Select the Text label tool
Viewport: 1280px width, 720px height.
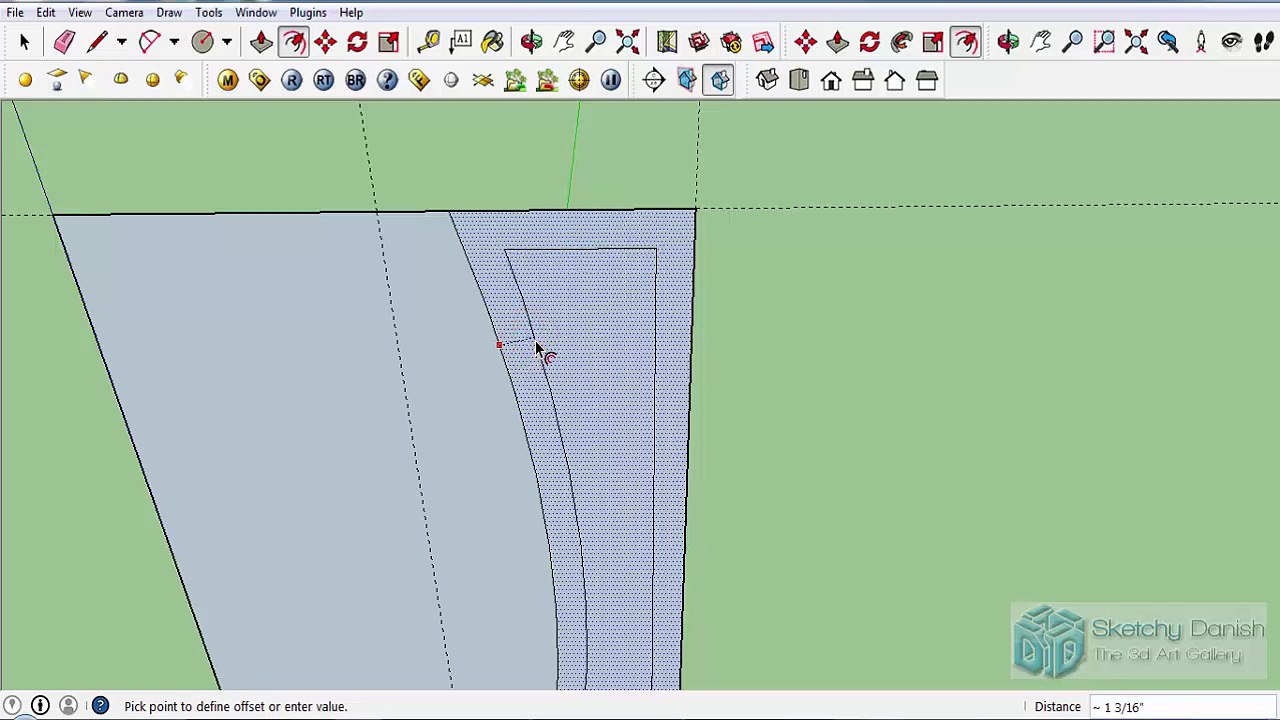461,42
